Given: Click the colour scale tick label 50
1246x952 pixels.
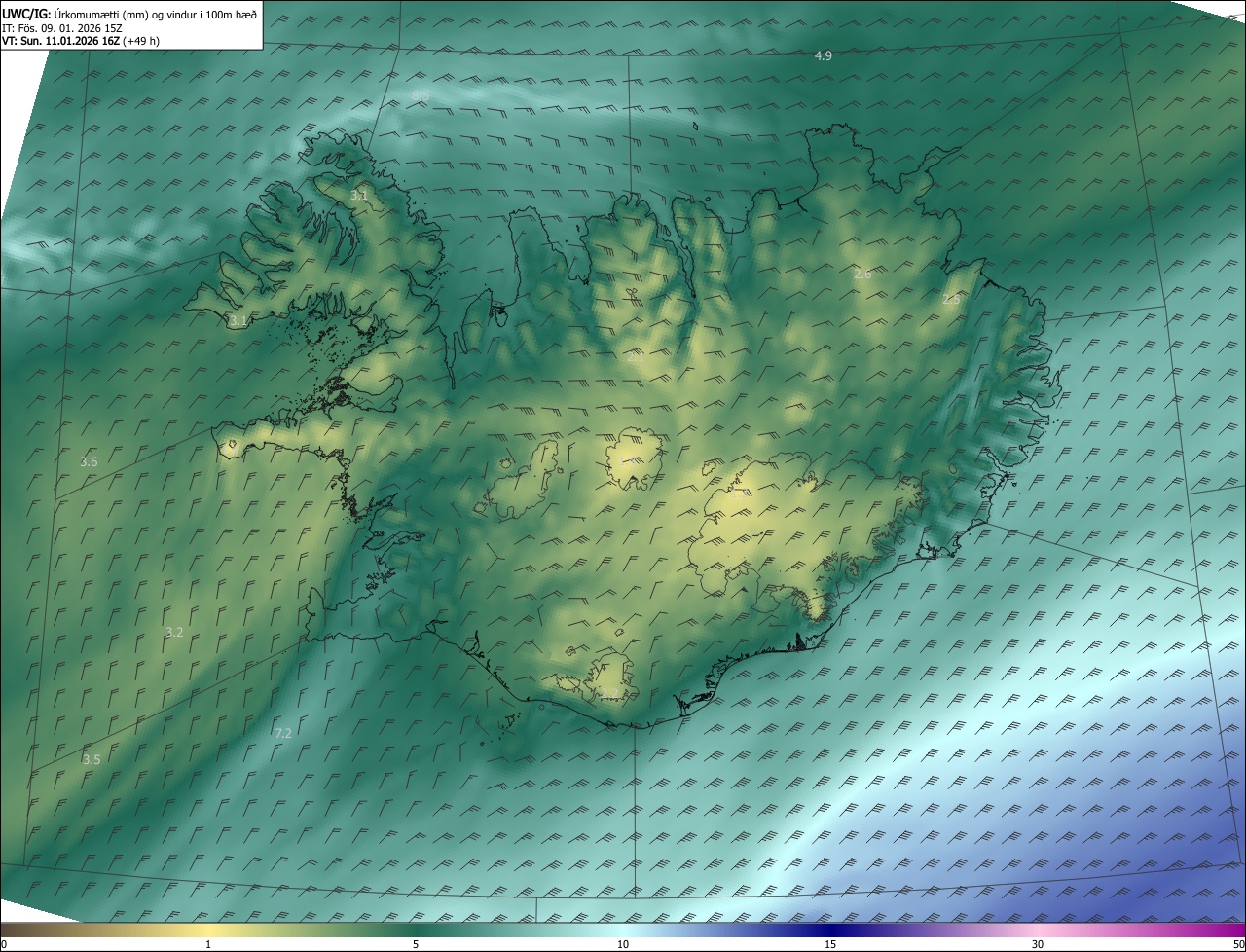Looking at the screenshot, I should (x=1238, y=945).
